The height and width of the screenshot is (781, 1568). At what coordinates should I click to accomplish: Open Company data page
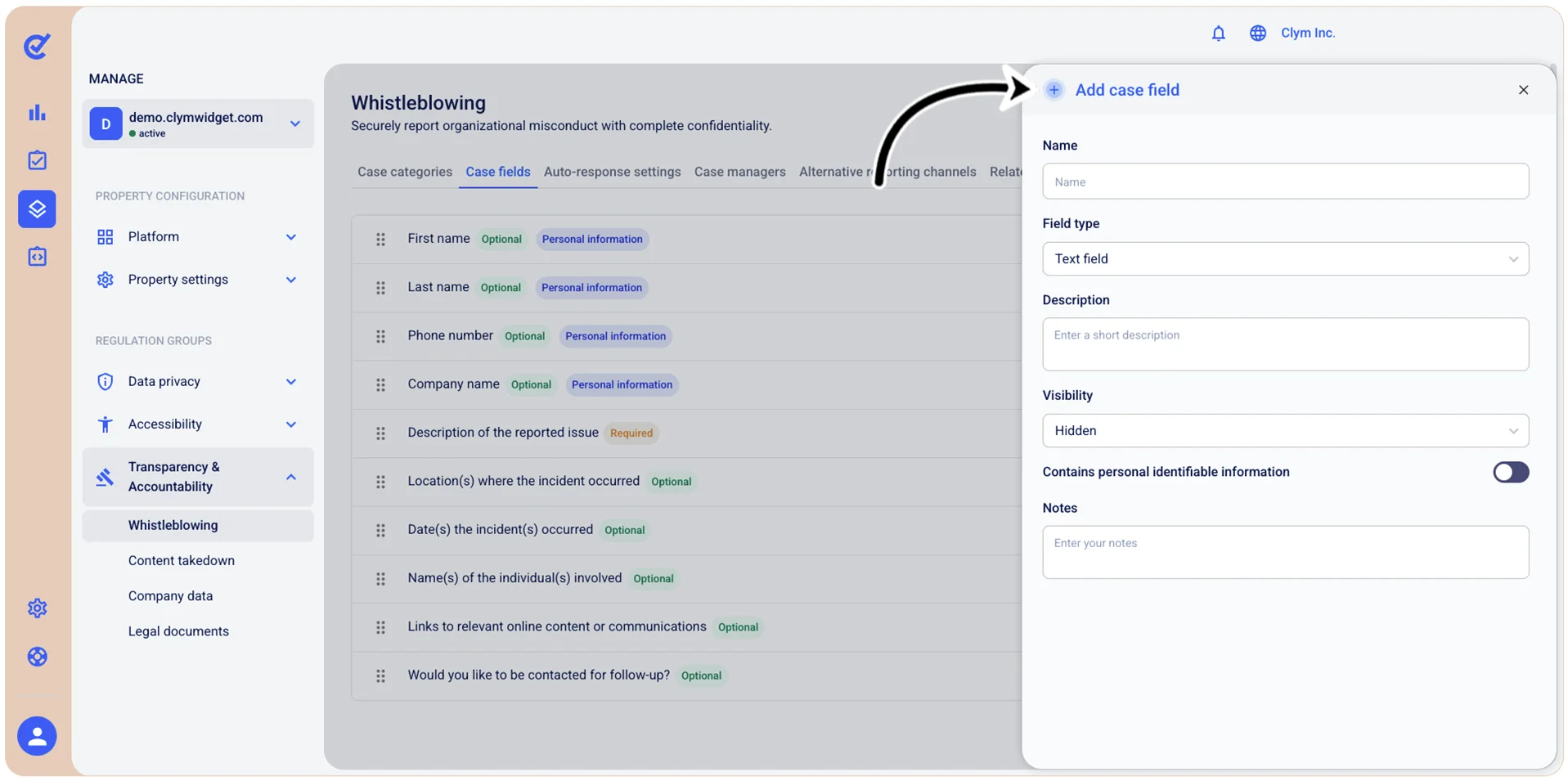tap(170, 596)
